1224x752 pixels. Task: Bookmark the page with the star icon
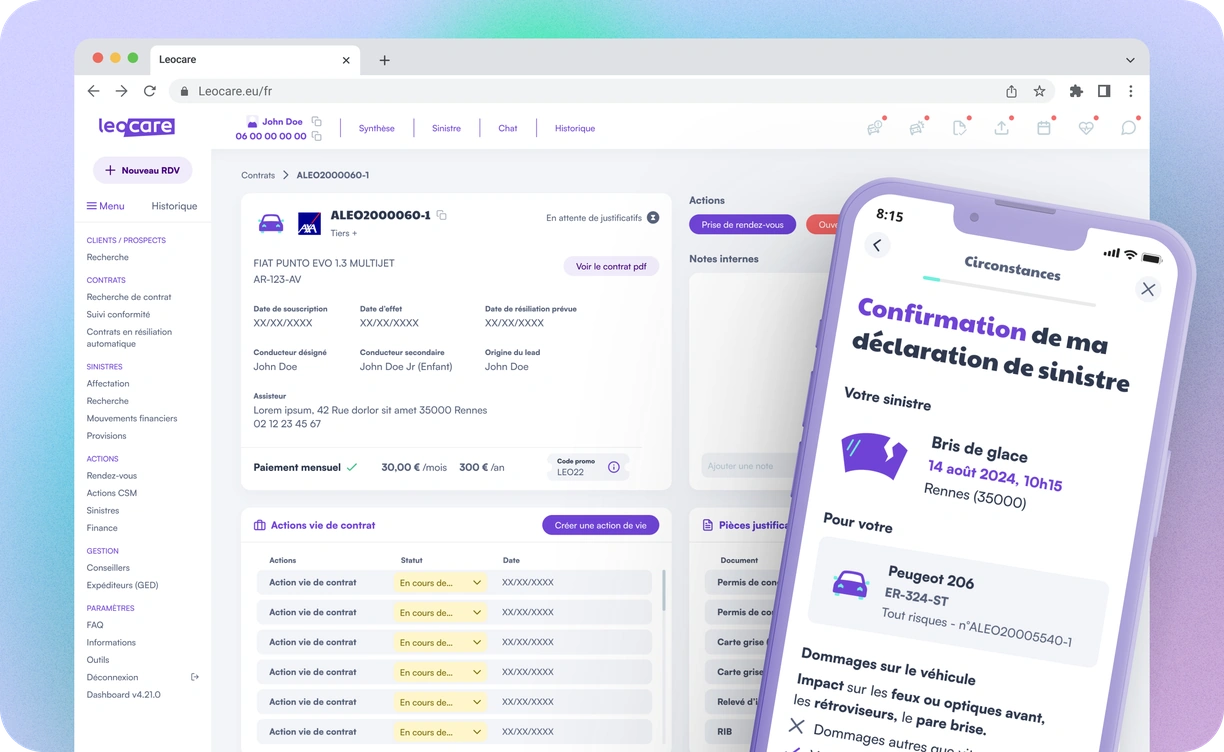tap(1039, 91)
